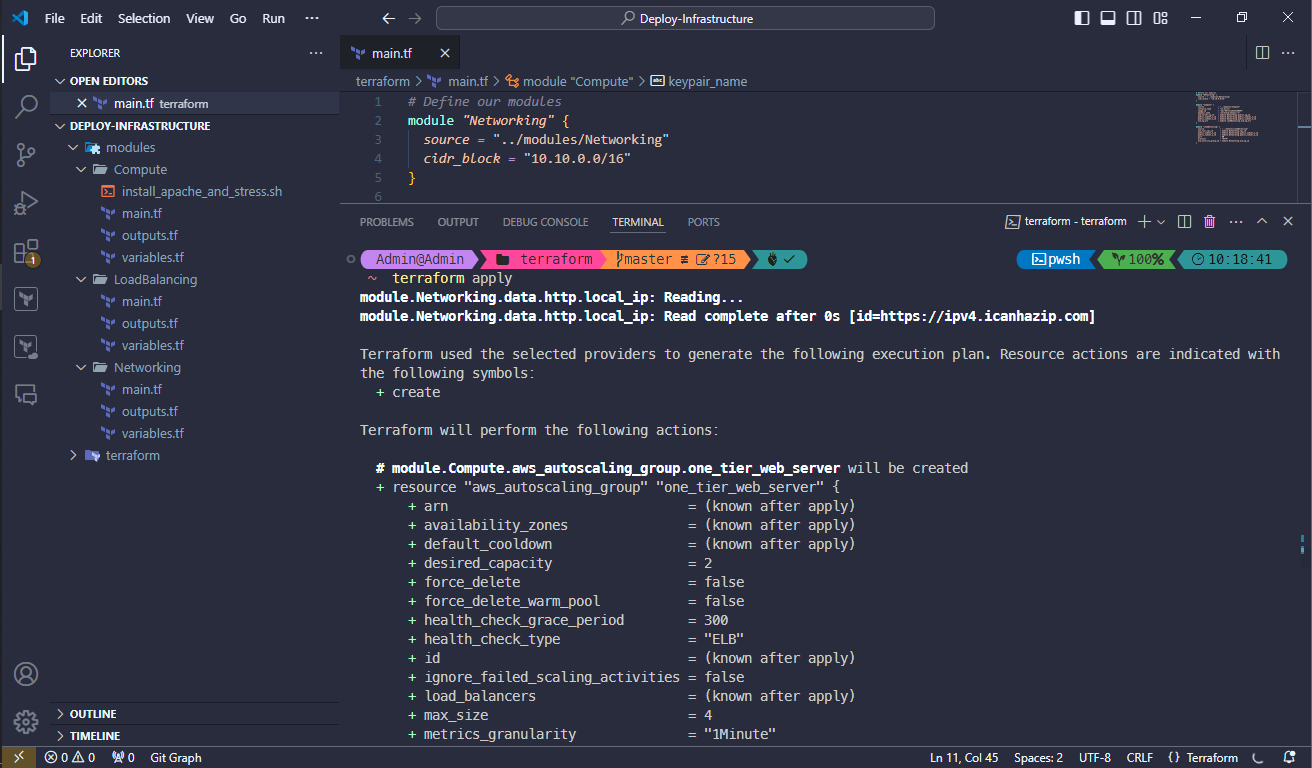Image resolution: width=1312 pixels, height=768 pixels.
Task: Create a new terminal with plus icon
Action: click(x=1145, y=221)
